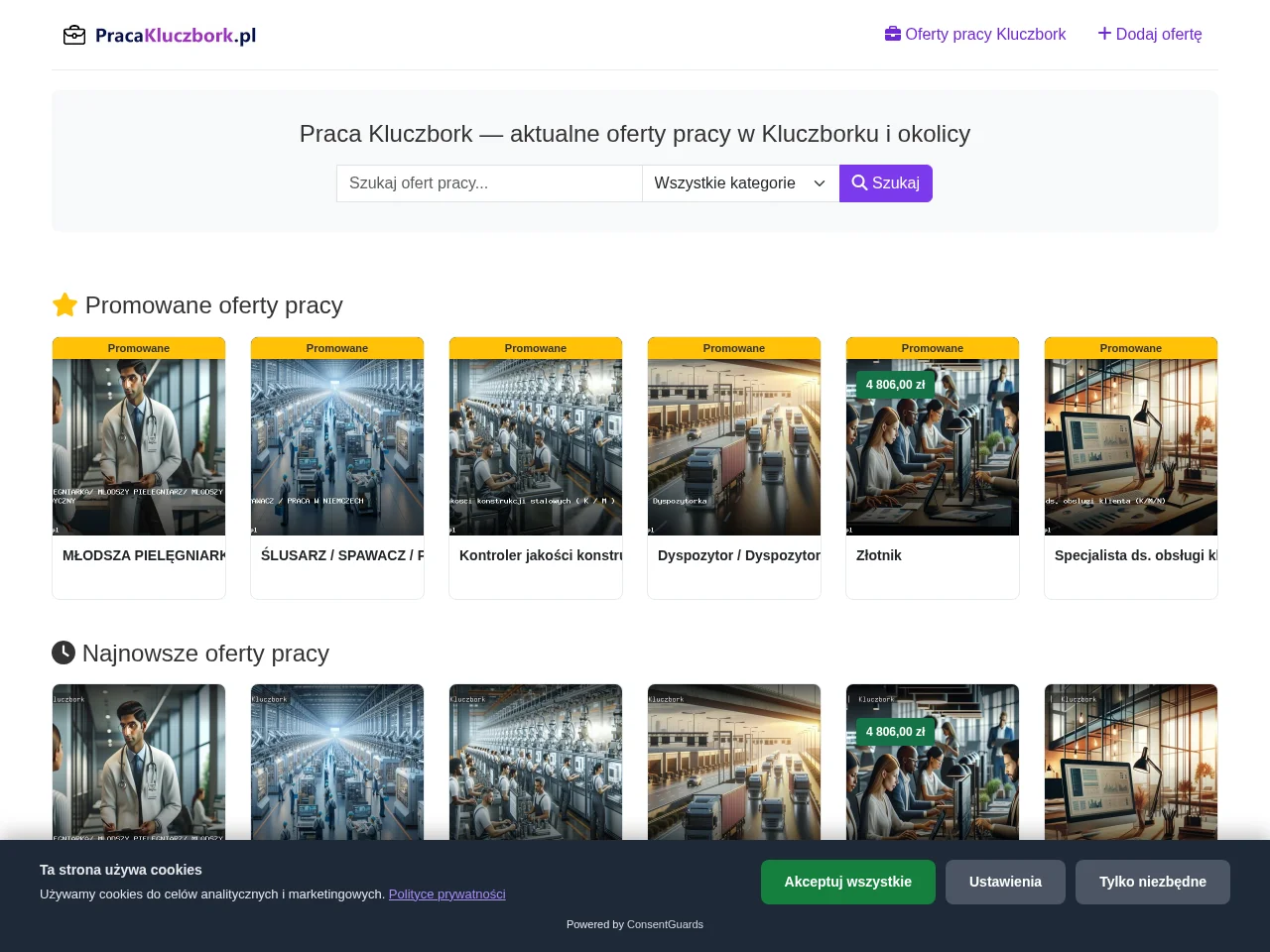Click the star icon beside Promowane oferty pracy
Screen dimensions: 1270x952
[x=64, y=304]
